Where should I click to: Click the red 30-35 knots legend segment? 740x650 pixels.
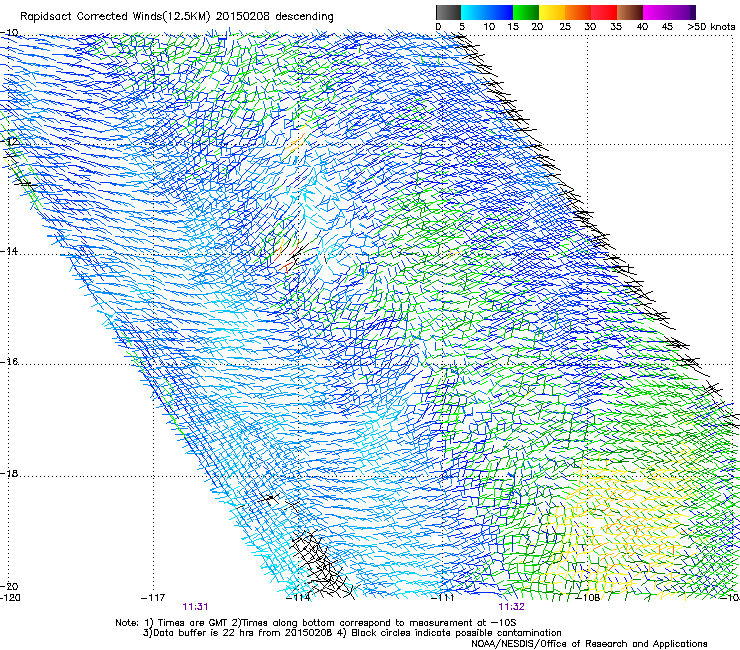pos(604,12)
